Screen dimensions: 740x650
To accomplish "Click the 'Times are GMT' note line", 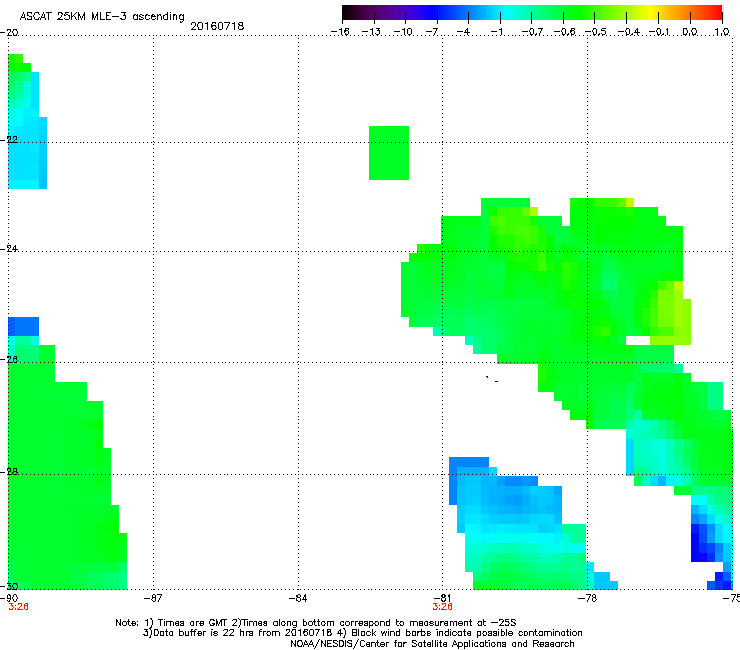I will coord(316,623).
